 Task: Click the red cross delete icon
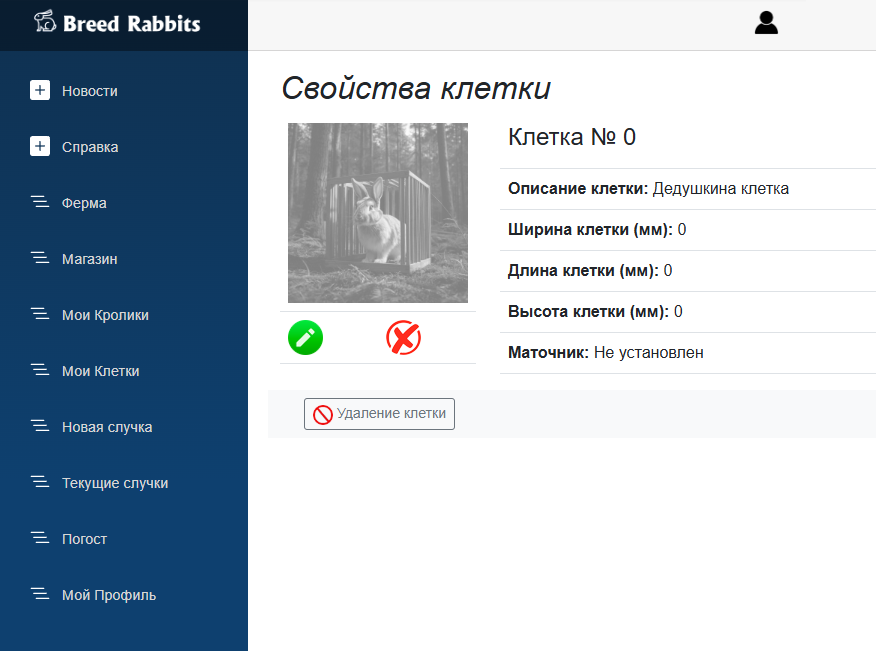403,338
